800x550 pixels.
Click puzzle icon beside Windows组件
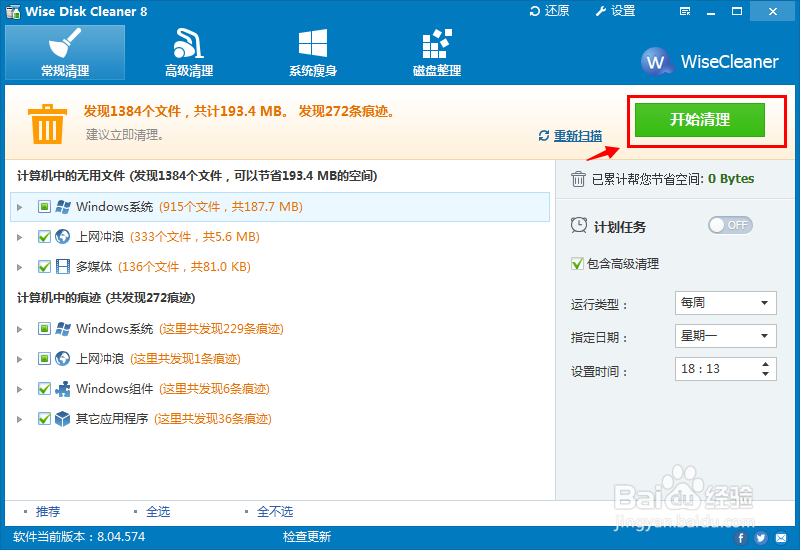tap(63, 389)
